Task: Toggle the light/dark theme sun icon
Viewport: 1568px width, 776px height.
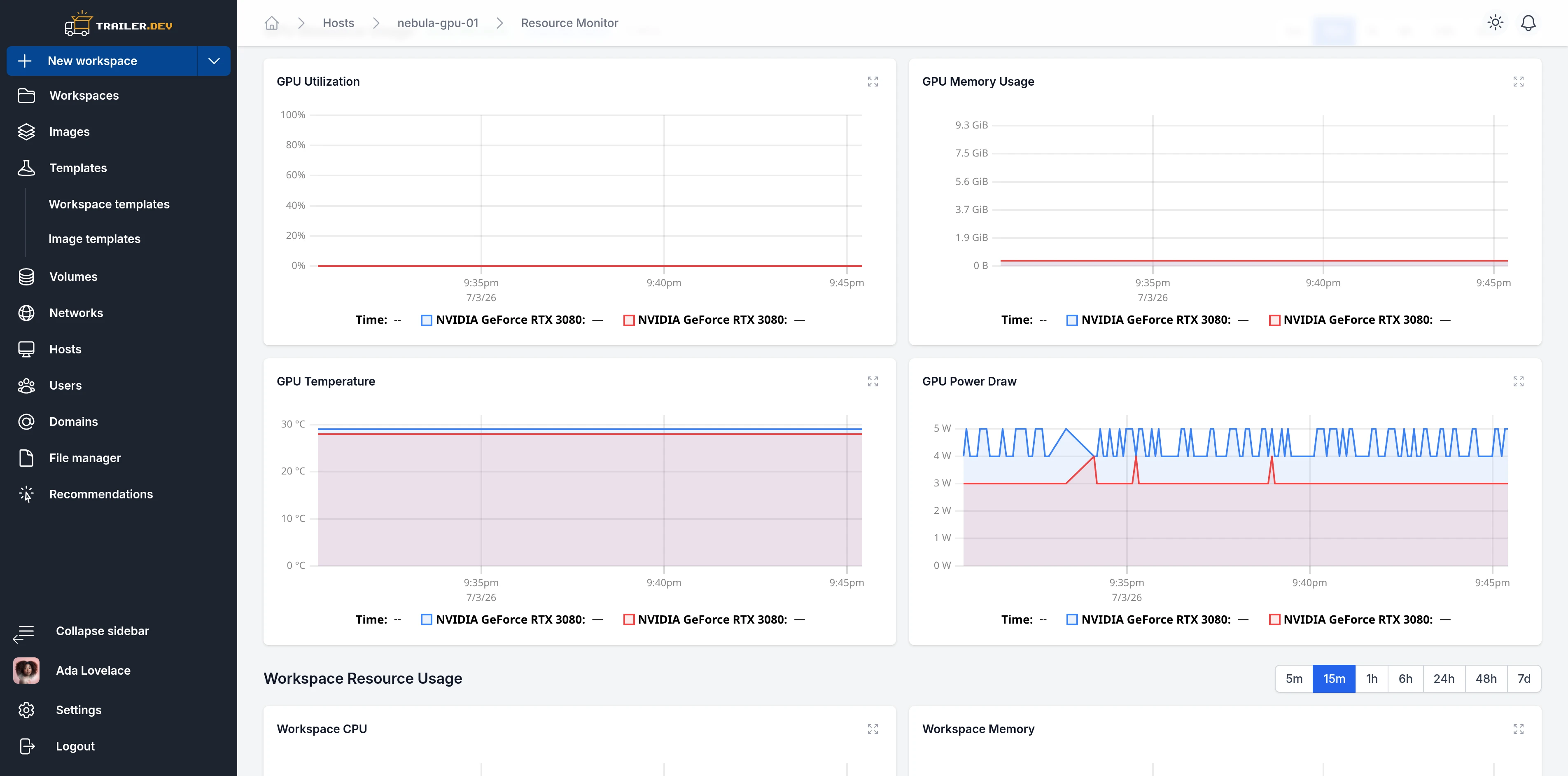Action: [1495, 23]
